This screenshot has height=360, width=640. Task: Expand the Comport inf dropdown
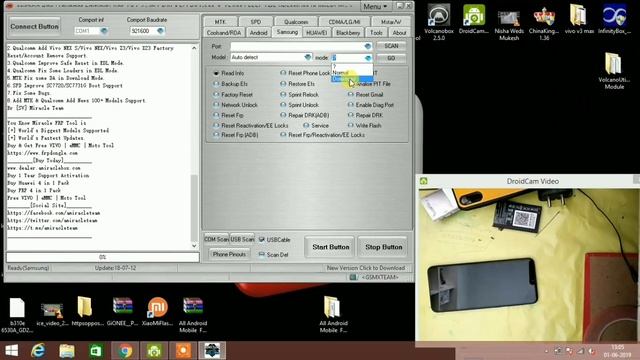coord(104,31)
